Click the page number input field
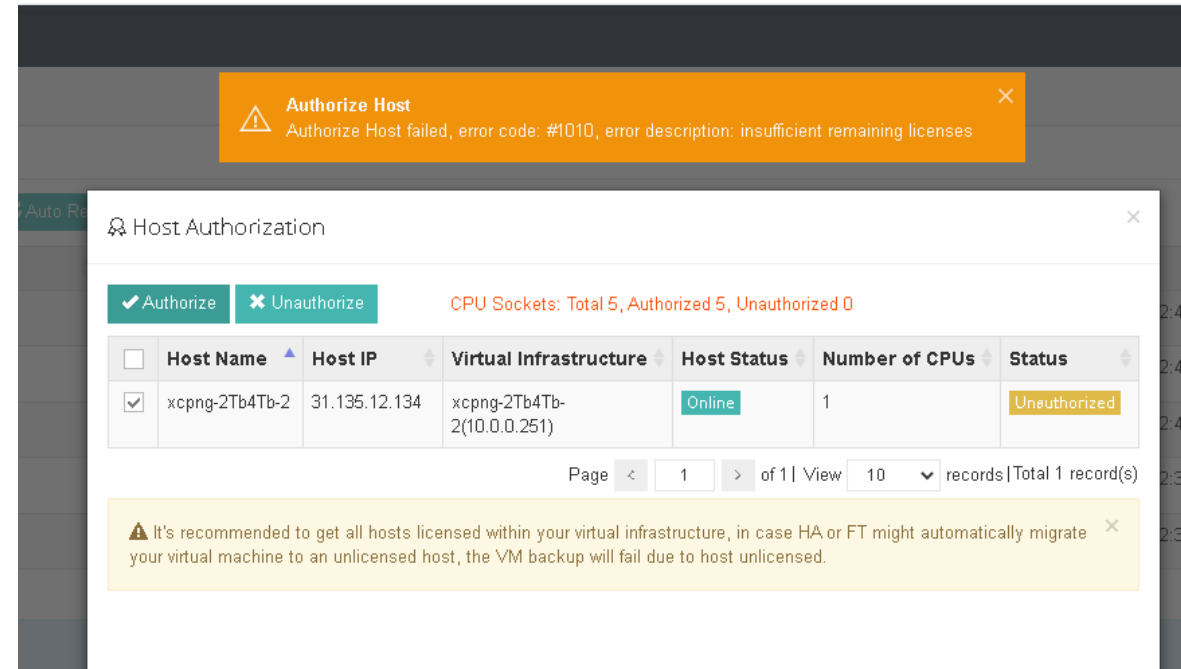 tap(684, 475)
